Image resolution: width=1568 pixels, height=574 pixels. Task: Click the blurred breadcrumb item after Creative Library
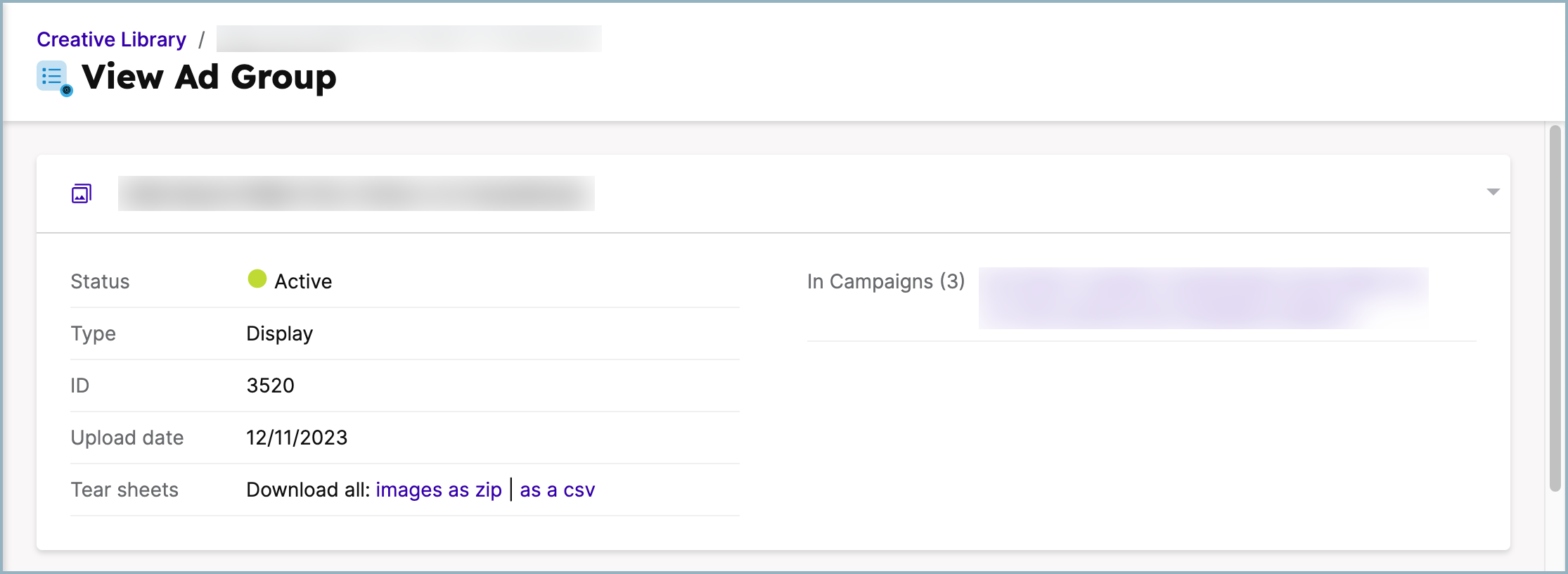click(409, 39)
